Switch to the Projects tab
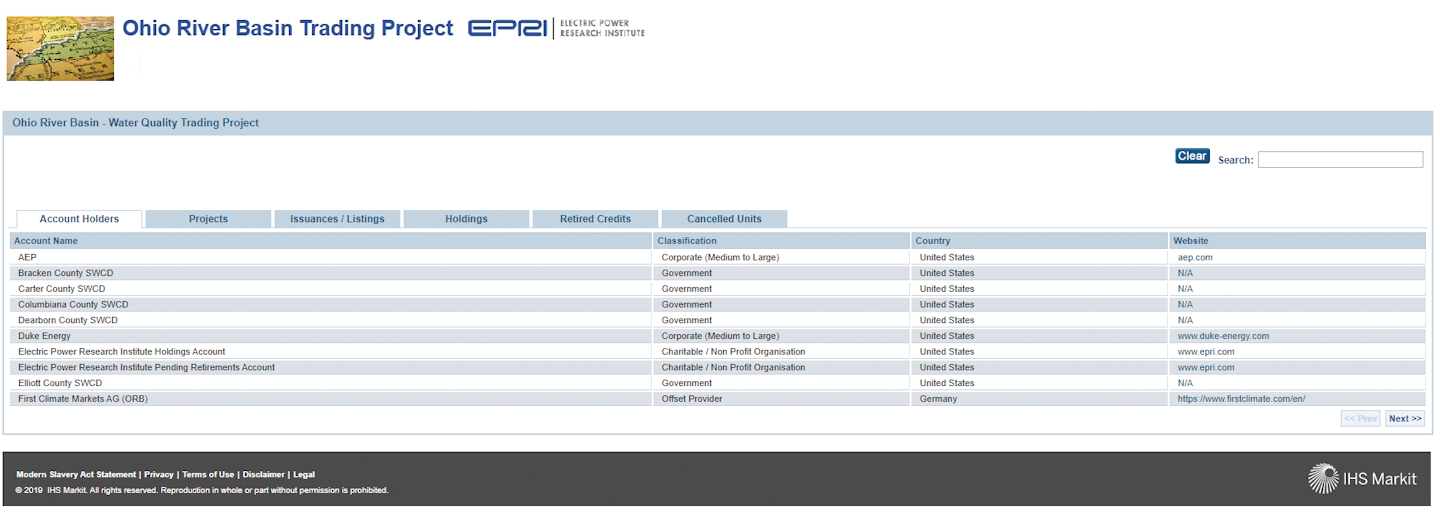The image size is (1440, 521). point(208,219)
